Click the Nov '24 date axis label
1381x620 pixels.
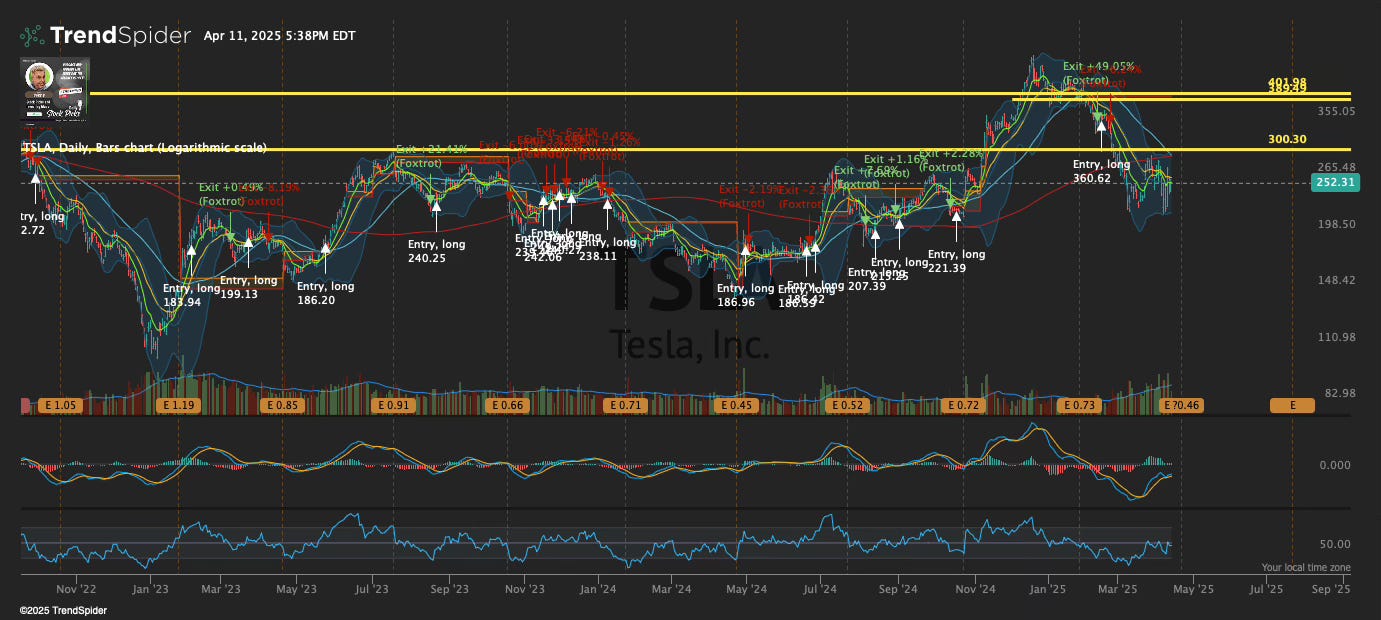coord(974,590)
